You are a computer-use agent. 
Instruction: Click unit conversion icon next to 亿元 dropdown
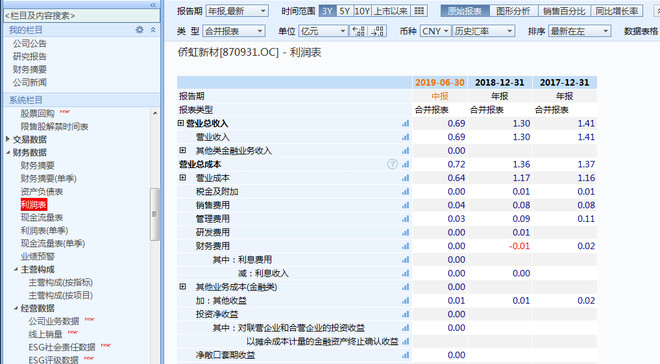pyautogui.click(x=359, y=31)
